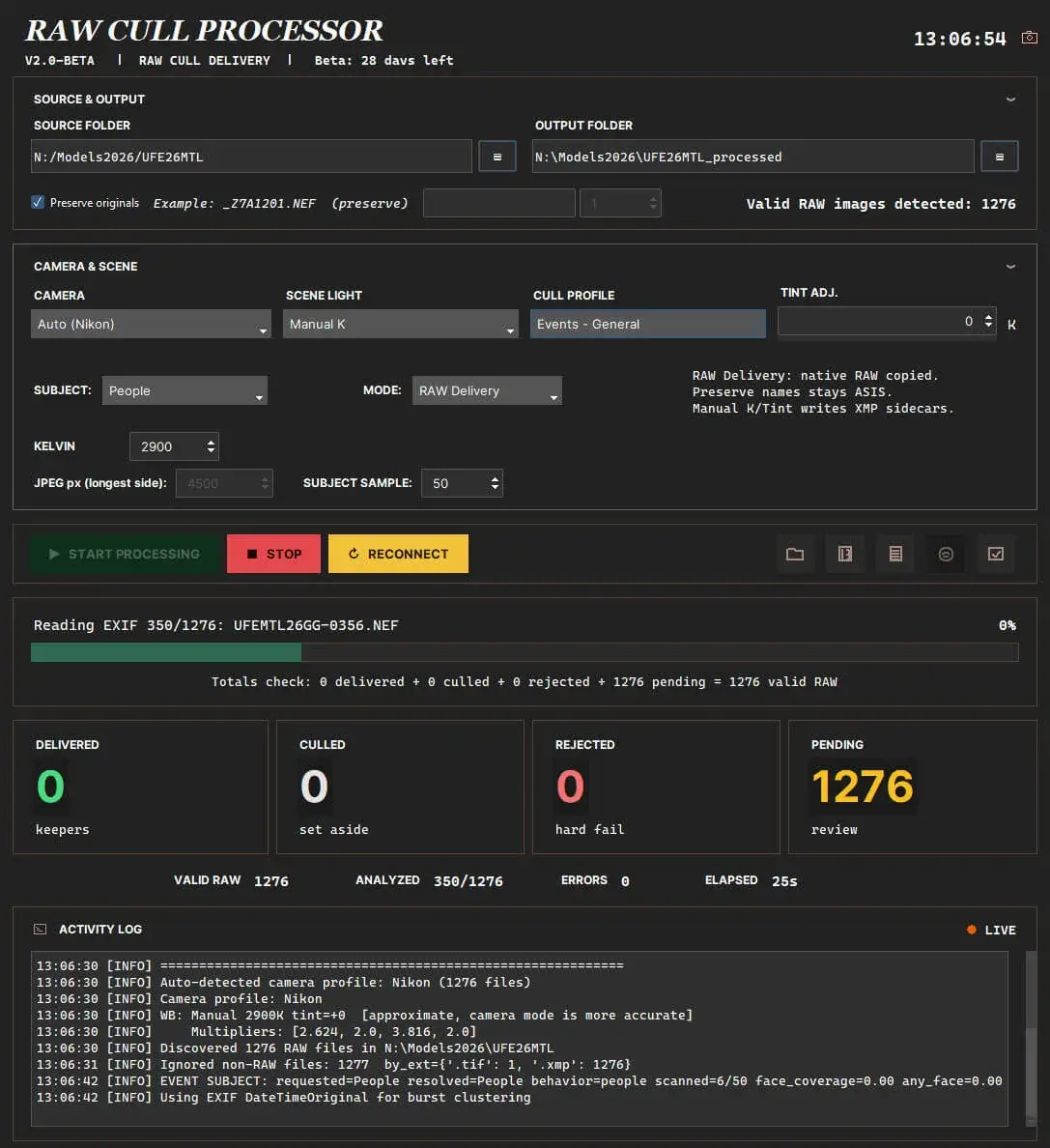Click the Errors 0 counter
Screen dimensions: 1050x1148
595,880
